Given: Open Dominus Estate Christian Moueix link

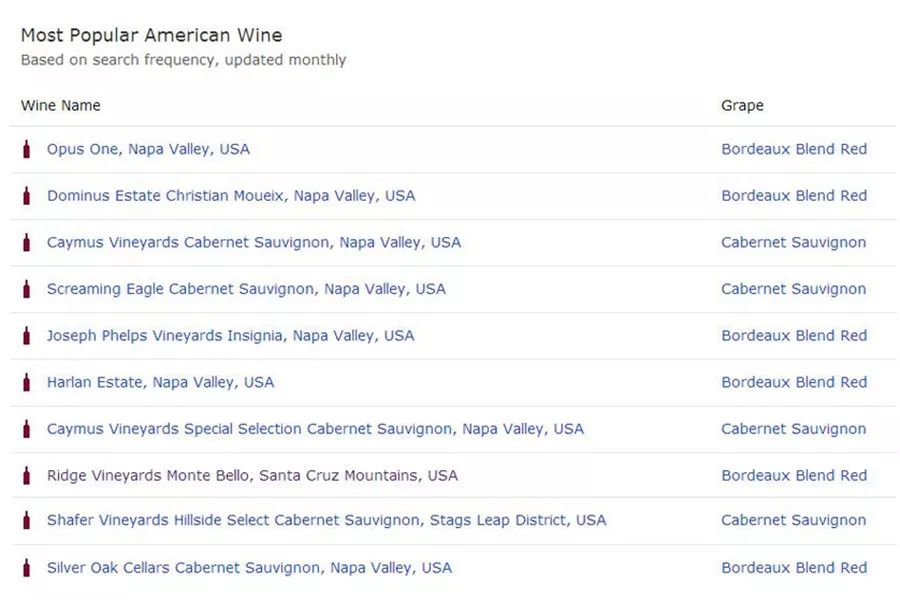Looking at the screenshot, I should (231, 196).
